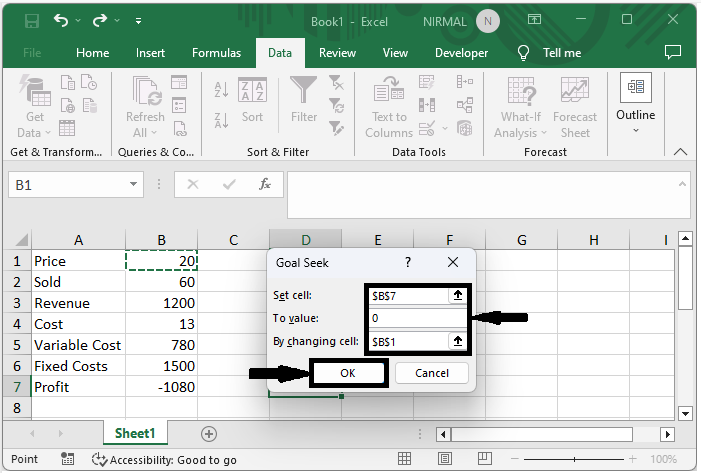Click the Save icon in title bar

(32, 21)
